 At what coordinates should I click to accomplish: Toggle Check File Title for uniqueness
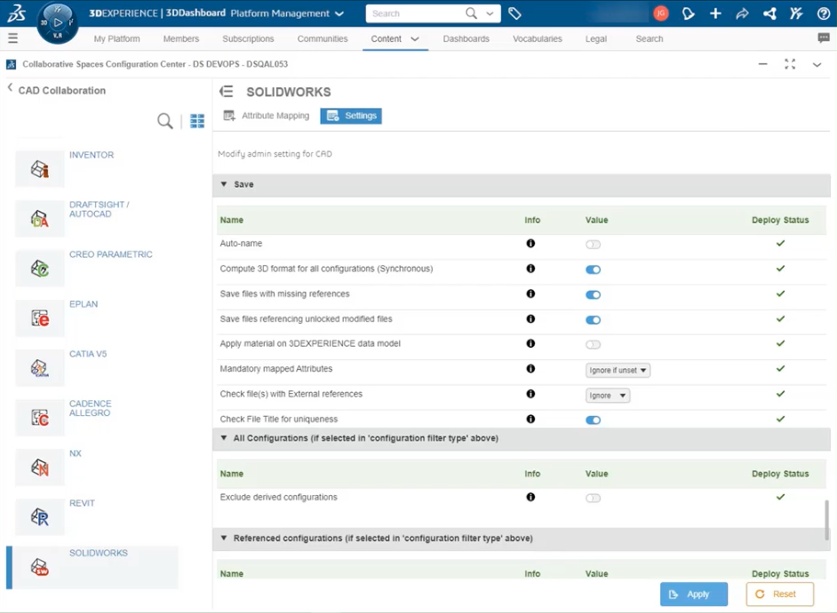(x=593, y=420)
